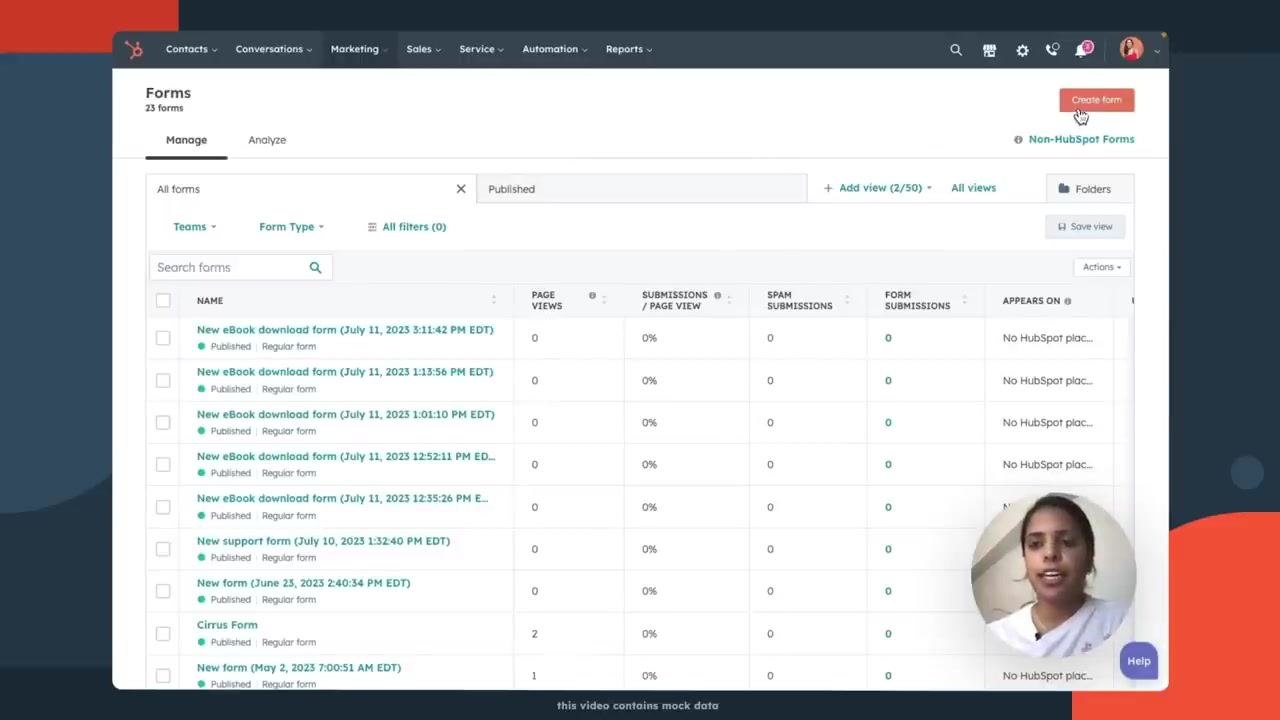Open the Marketing menu
The height and width of the screenshot is (720, 1280).
tap(358, 49)
